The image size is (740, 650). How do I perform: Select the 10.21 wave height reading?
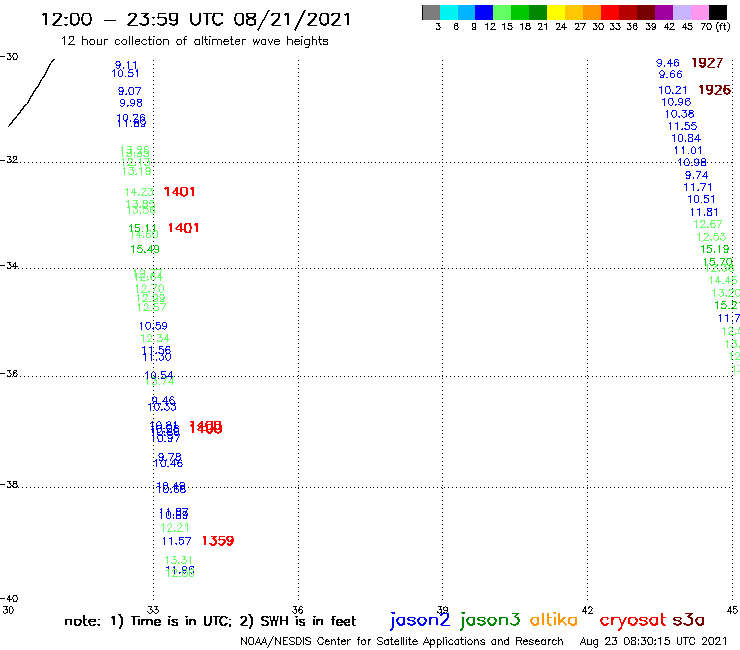(673, 90)
